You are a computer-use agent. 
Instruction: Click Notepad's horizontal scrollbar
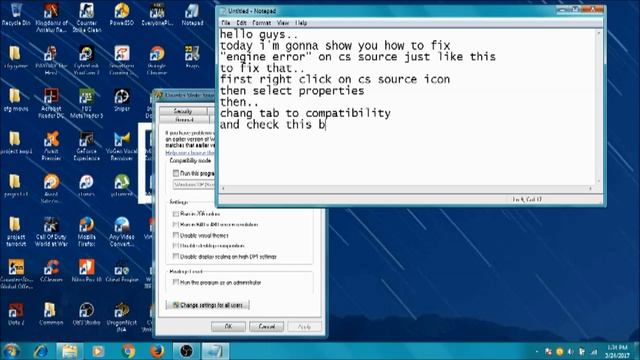407,189
